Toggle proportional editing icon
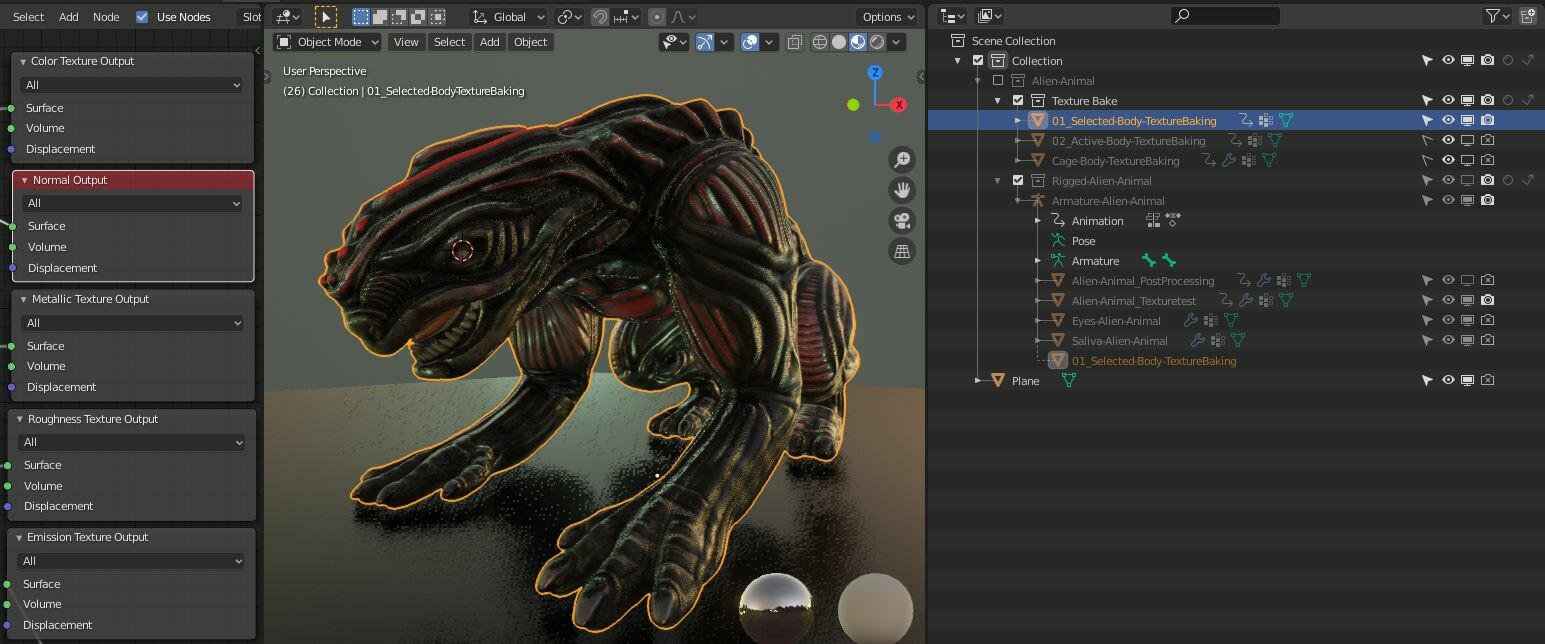 coord(656,17)
